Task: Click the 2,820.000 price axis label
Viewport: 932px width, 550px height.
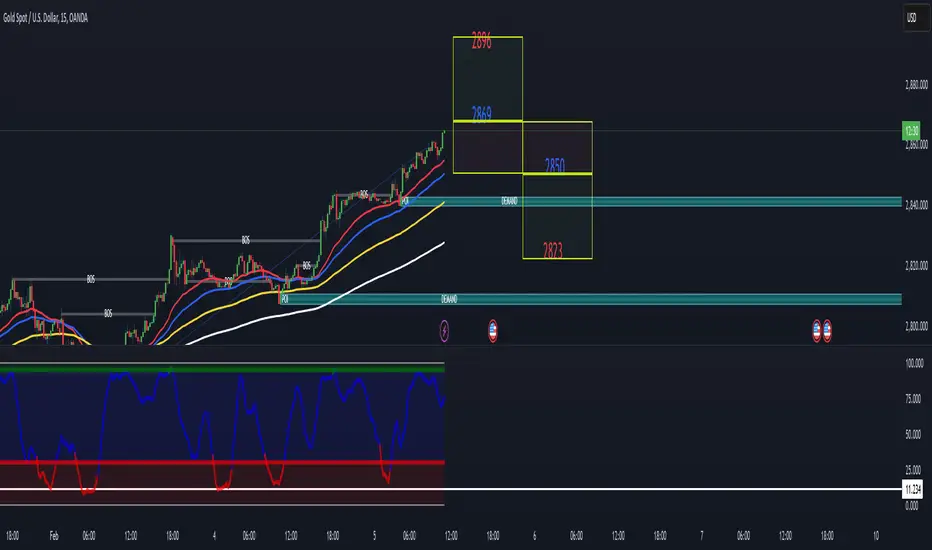Action: pyautogui.click(x=916, y=266)
